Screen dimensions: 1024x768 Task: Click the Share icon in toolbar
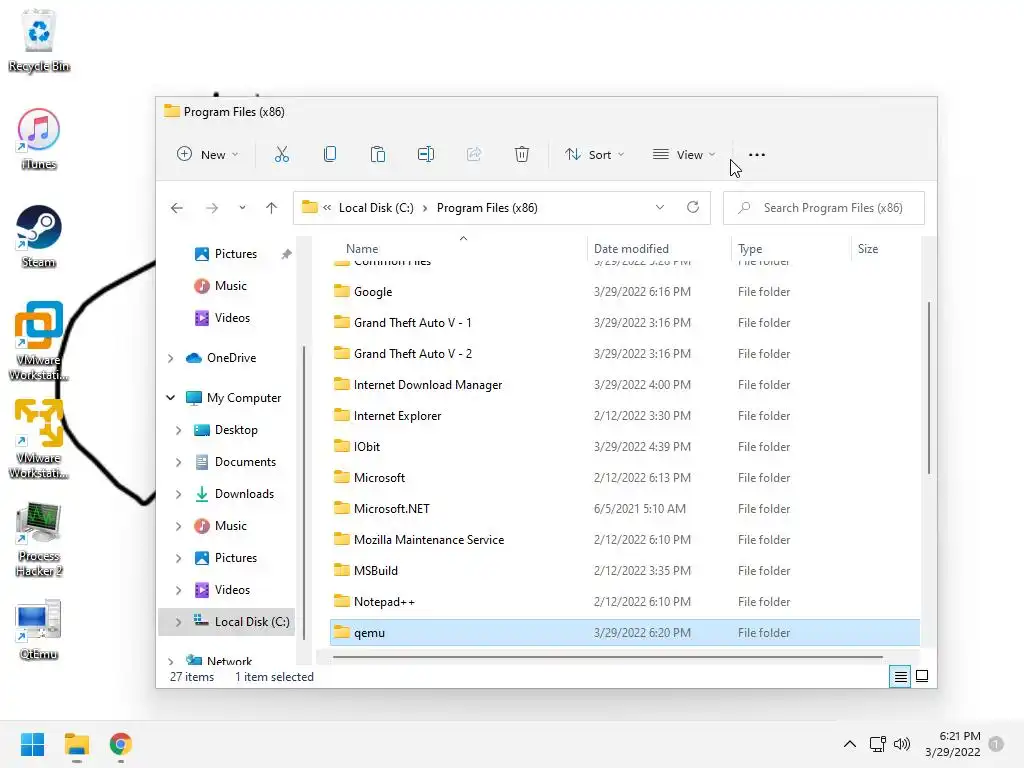click(x=474, y=155)
